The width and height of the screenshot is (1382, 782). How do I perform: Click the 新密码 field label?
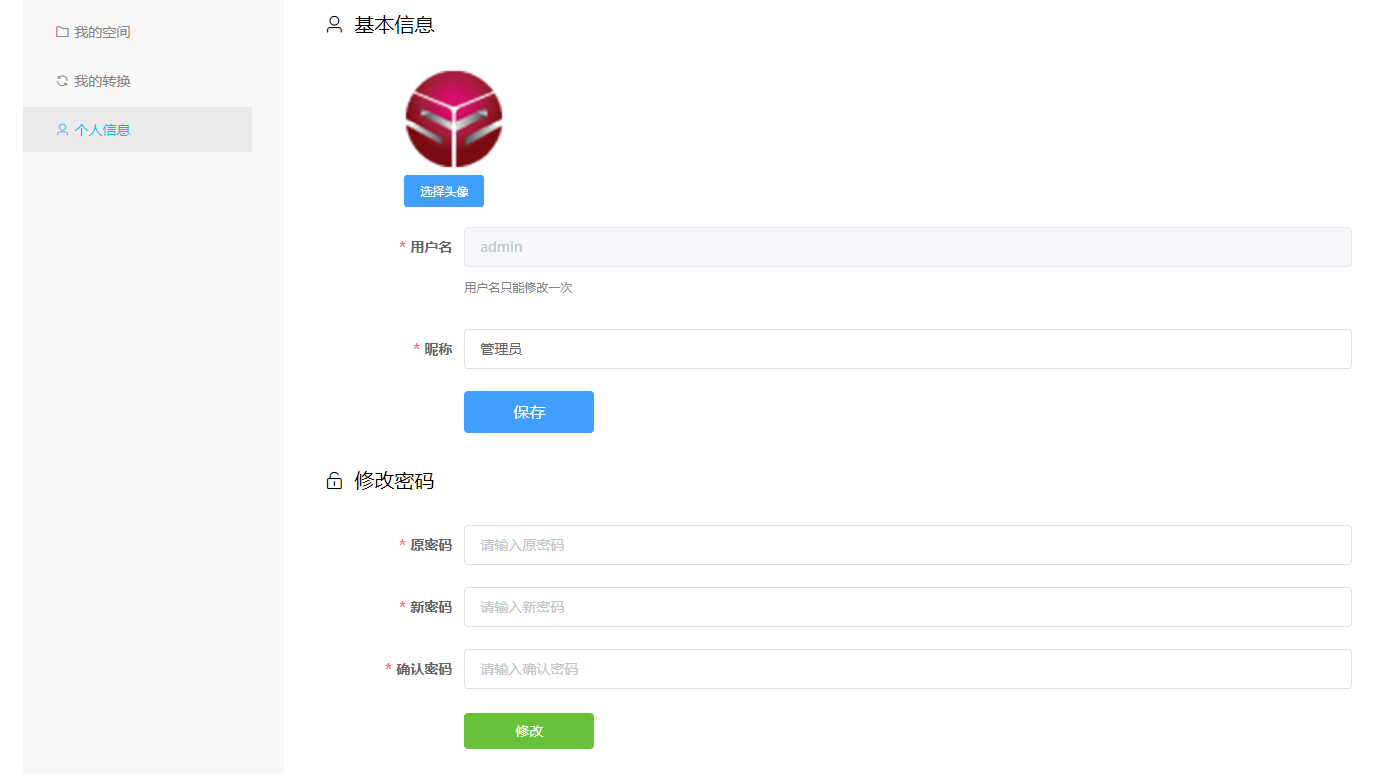[431, 607]
